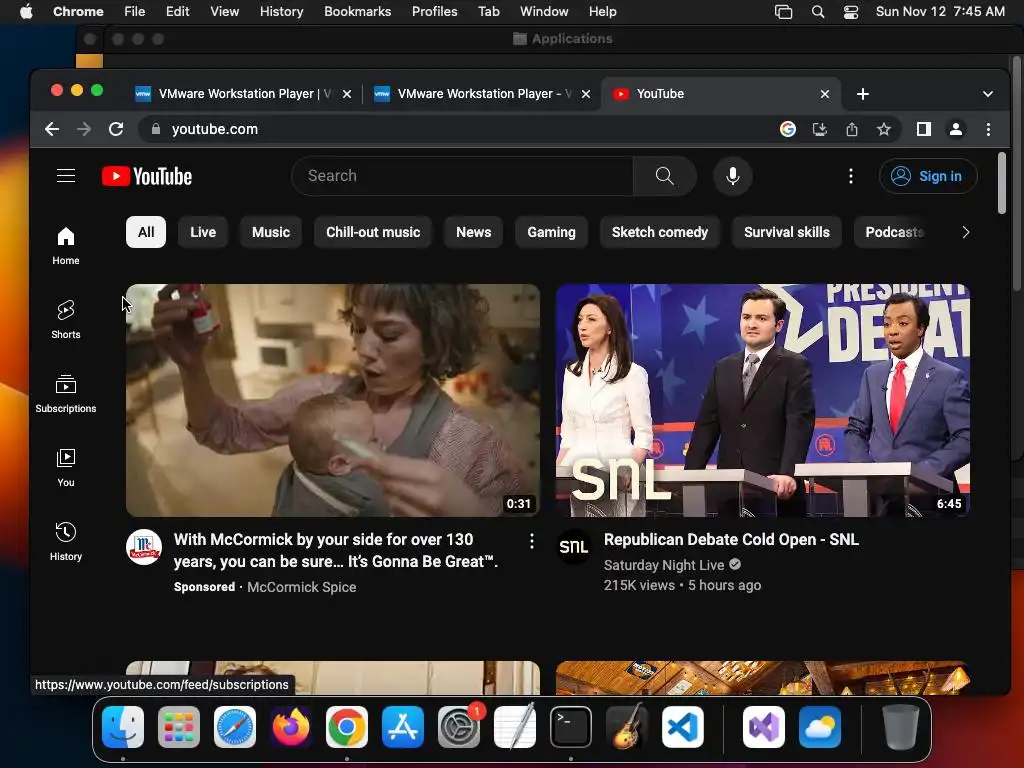Screen dimensions: 1024x768
Task: Click the YouTube page vertical scrollbar
Action: click(x=1002, y=183)
